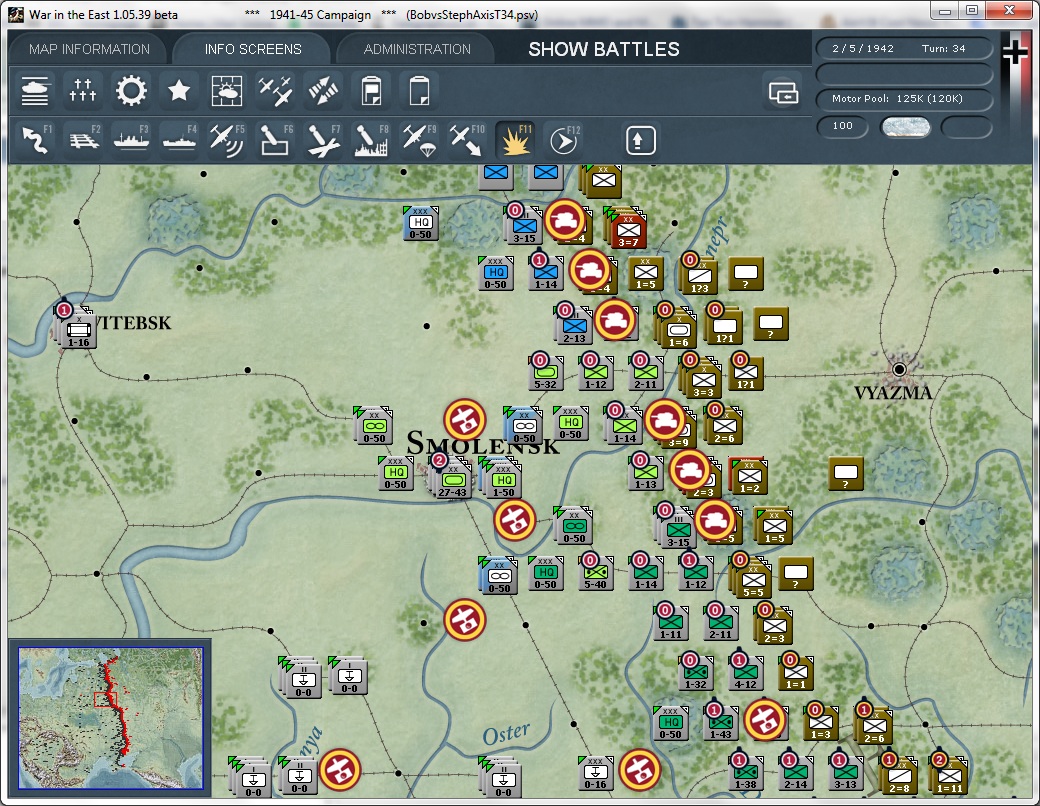The width and height of the screenshot is (1040, 806).
Task: Select the 3-13 unit counter
Action: coord(845,773)
